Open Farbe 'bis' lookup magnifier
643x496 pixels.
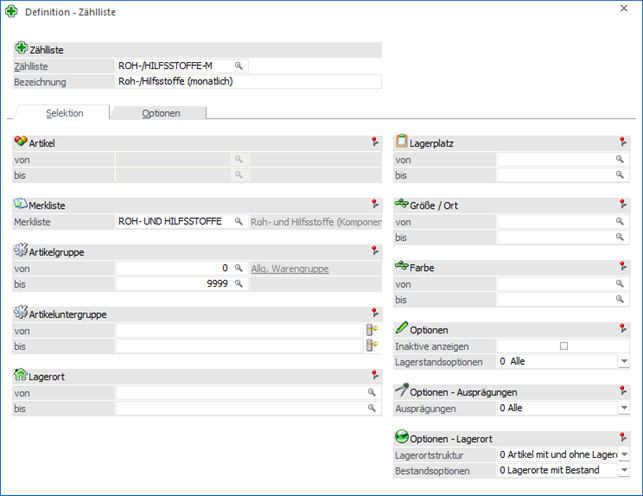point(620,299)
